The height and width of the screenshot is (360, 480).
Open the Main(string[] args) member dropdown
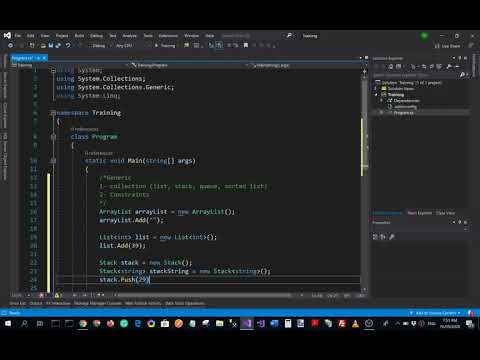pyautogui.click(x=305, y=65)
